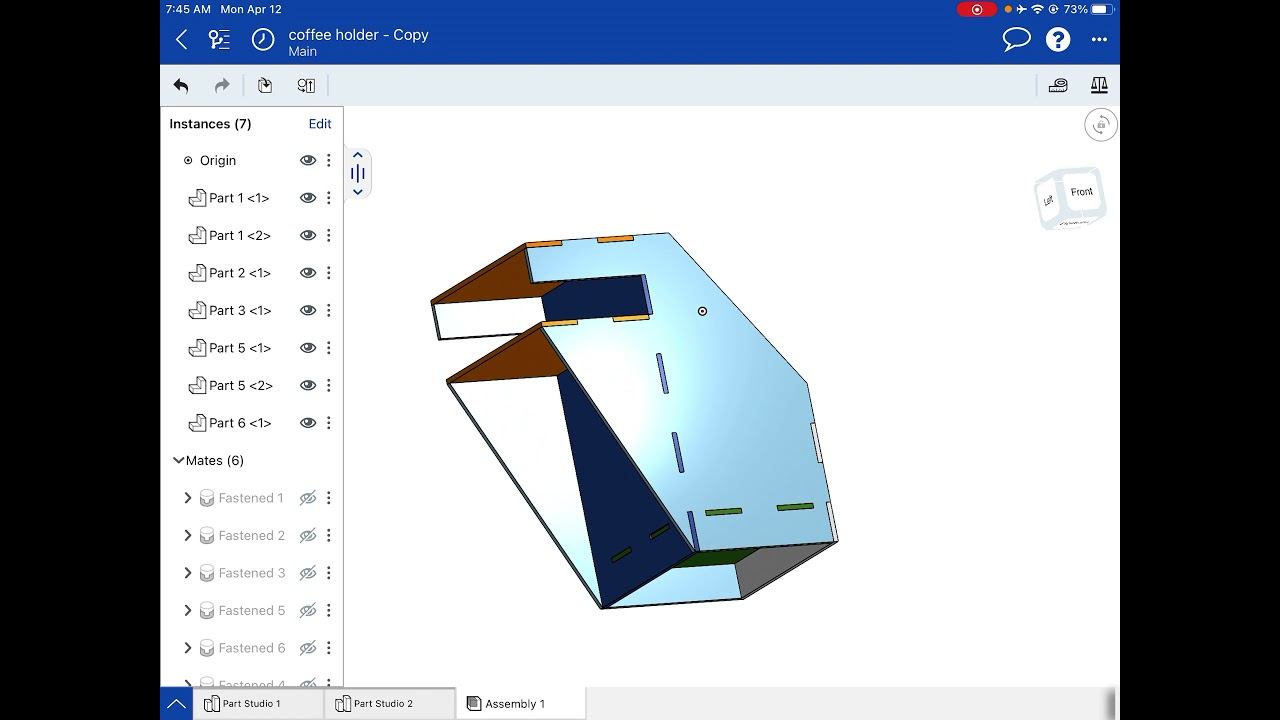Image resolution: width=1280 pixels, height=720 pixels.
Task: Select the Assembly 1 tab
Action: click(x=521, y=704)
